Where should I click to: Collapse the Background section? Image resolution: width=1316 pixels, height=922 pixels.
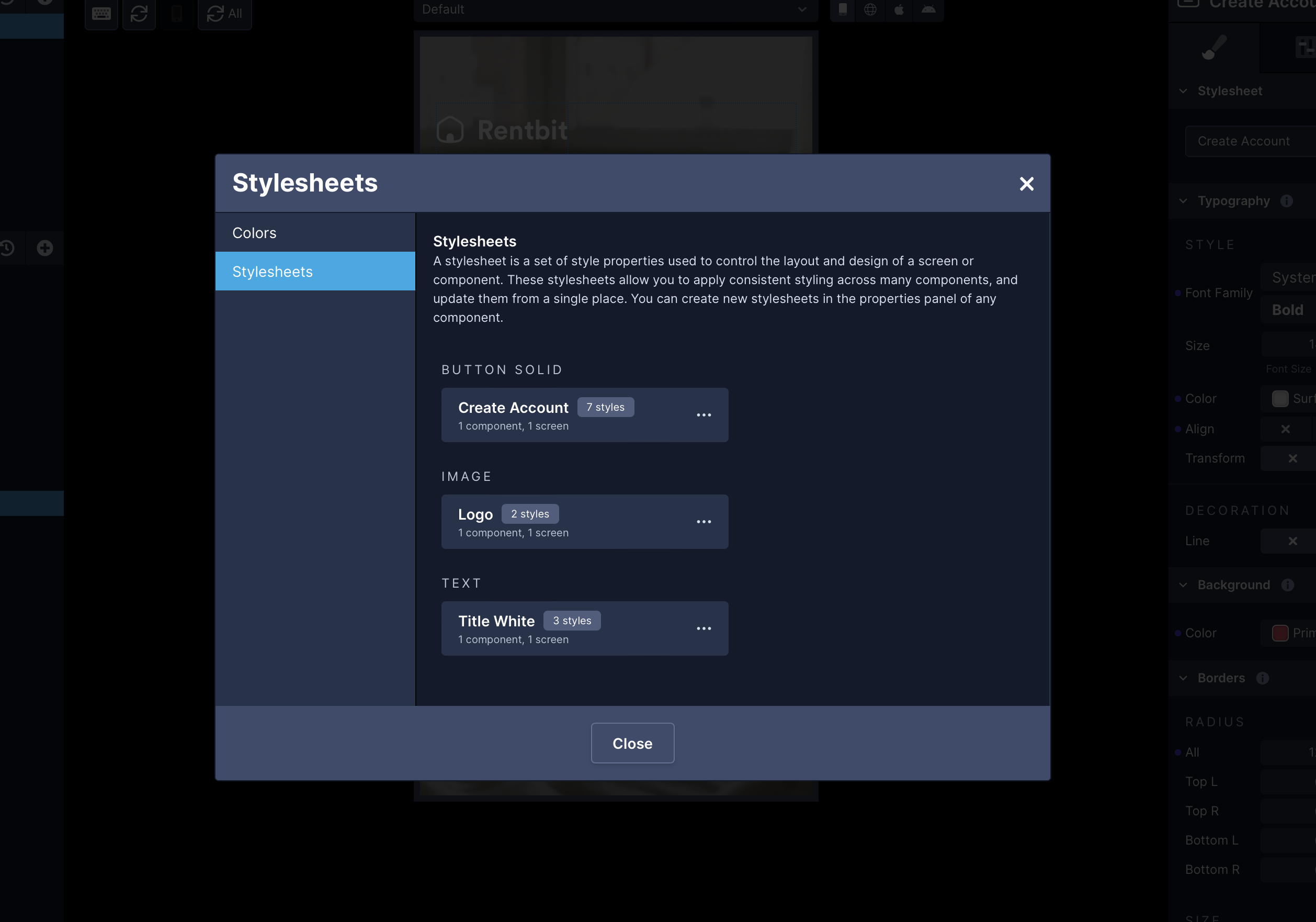click(1183, 585)
